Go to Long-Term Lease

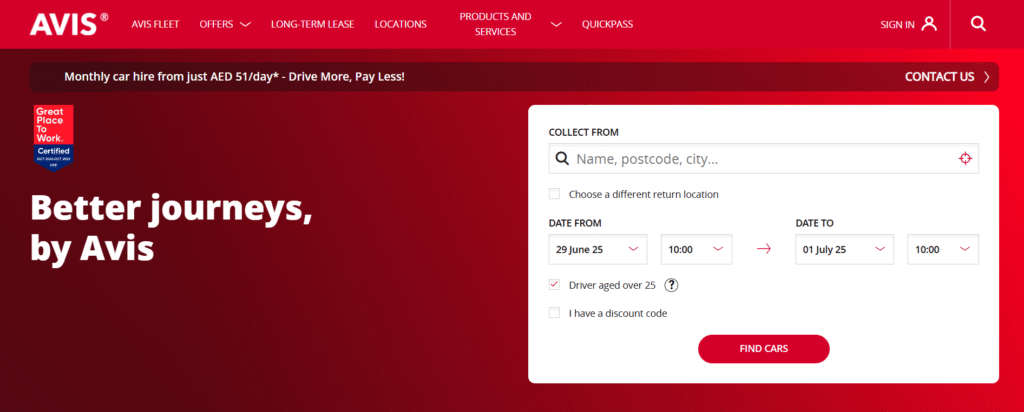[312, 24]
